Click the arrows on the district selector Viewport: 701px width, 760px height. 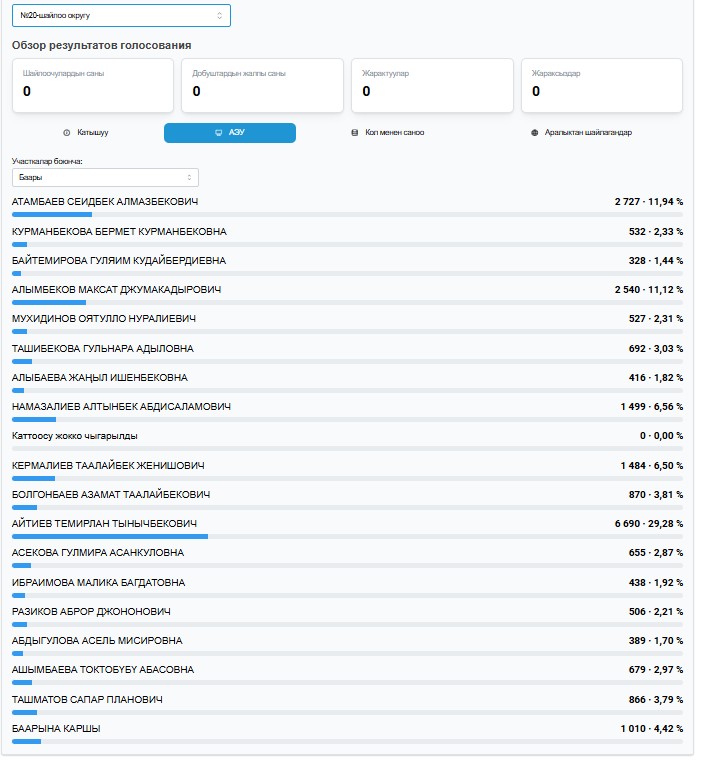pyautogui.click(x=220, y=15)
